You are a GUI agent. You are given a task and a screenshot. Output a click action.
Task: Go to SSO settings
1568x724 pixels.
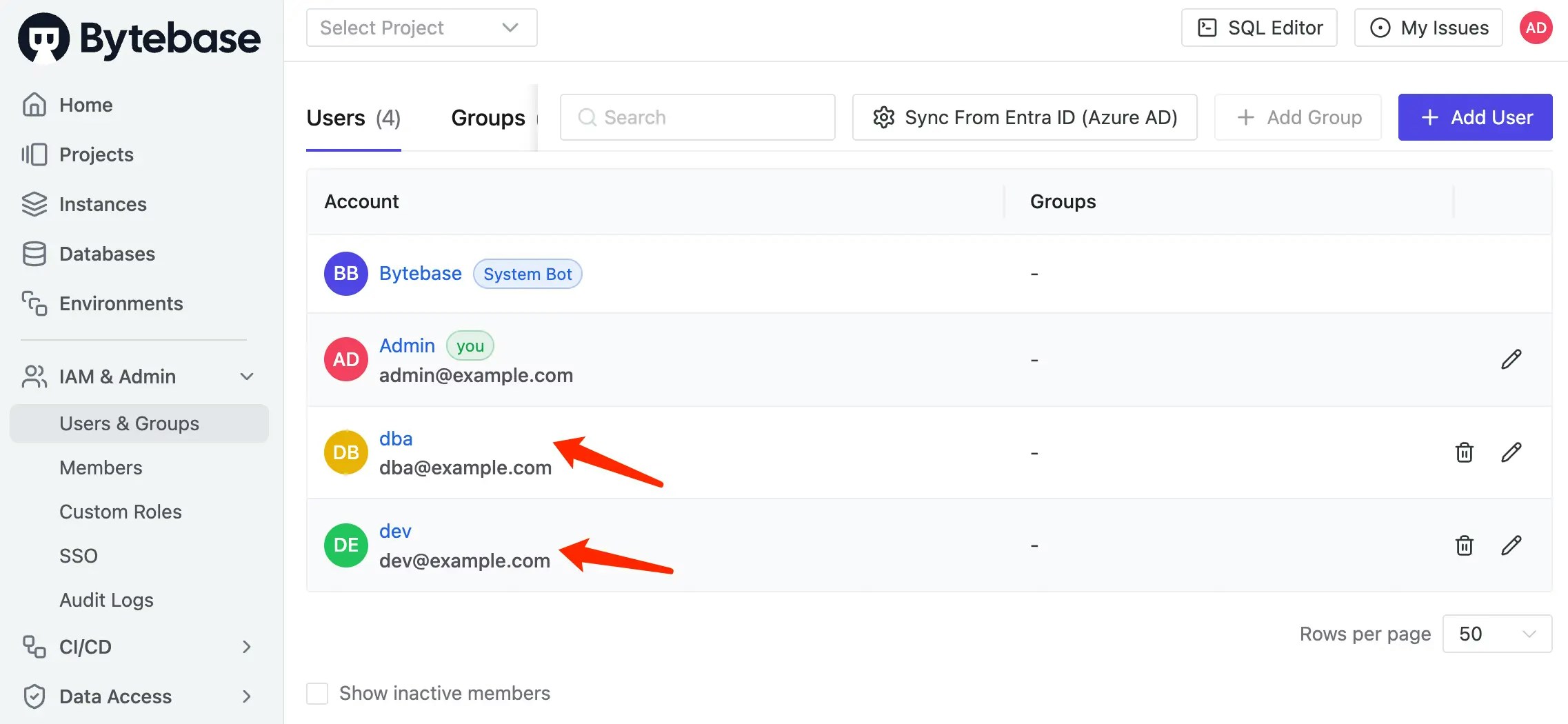coord(79,556)
